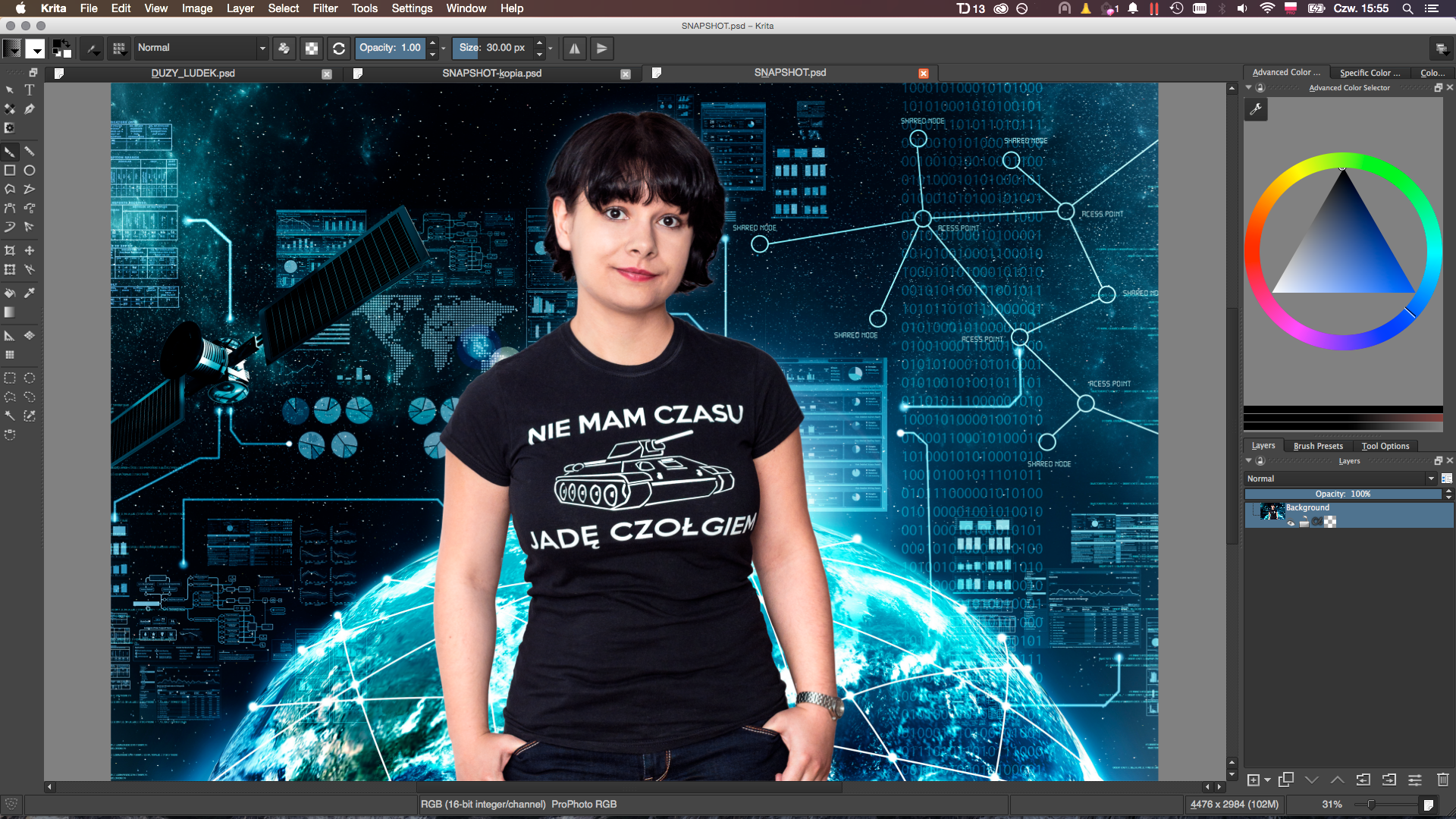
Task: Select the Freehand Brush tool
Action: (10, 152)
